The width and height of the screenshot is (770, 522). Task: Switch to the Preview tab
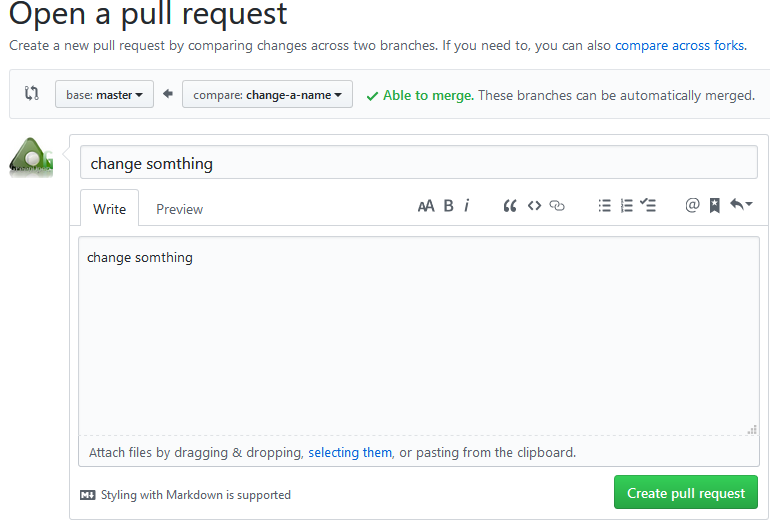click(x=179, y=209)
